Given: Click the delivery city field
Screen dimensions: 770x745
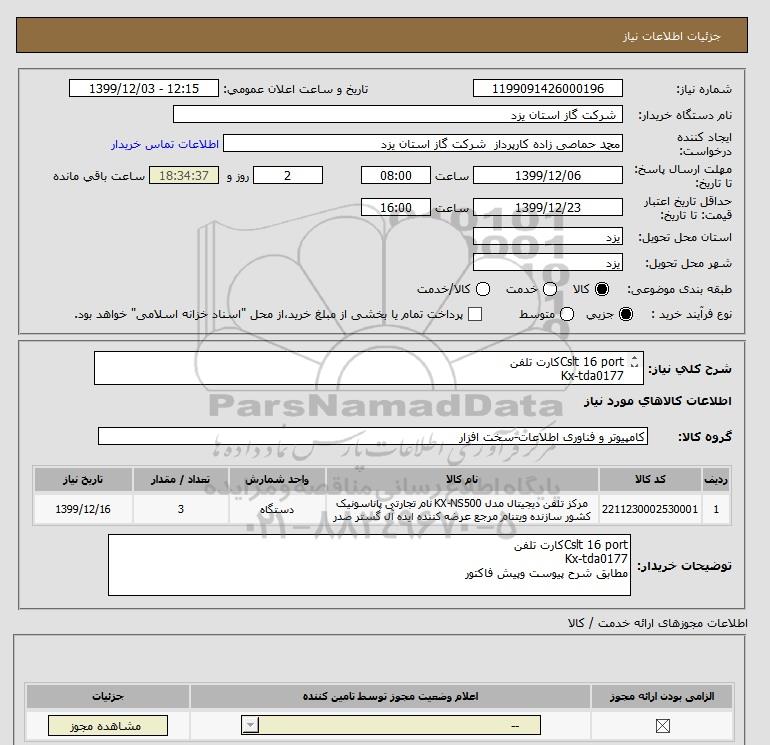Looking at the screenshot, I should pos(548,262).
